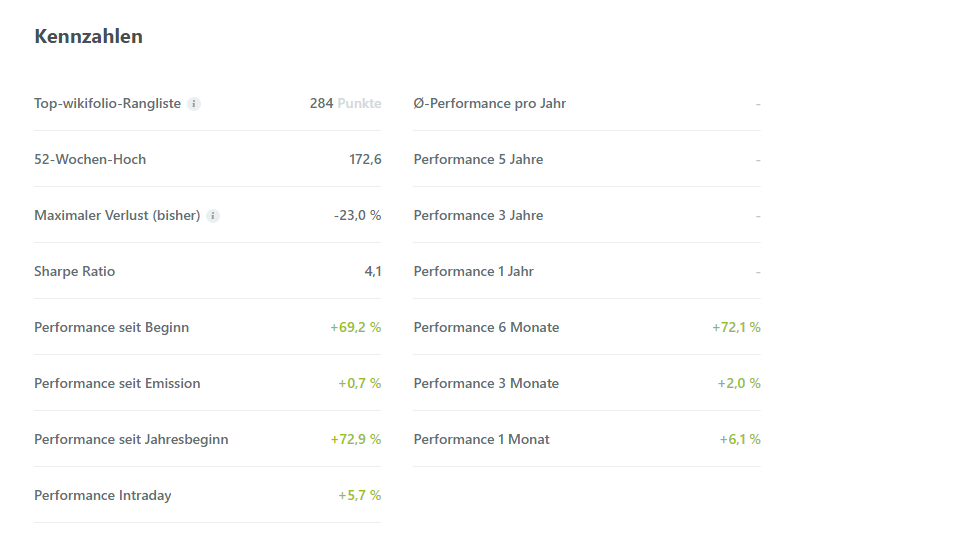The height and width of the screenshot is (540, 960).
Task: Click the -23,0 % loss value
Action: tap(357, 216)
